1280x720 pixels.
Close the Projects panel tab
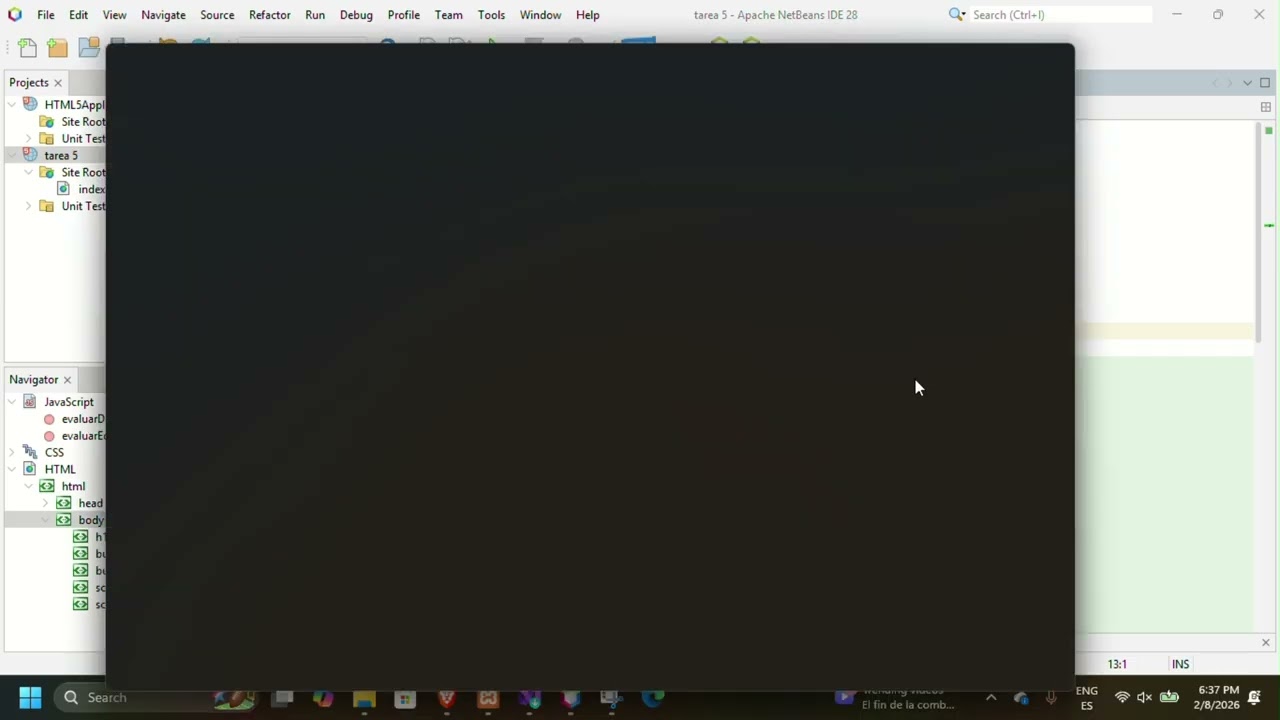pyautogui.click(x=58, y=83)
